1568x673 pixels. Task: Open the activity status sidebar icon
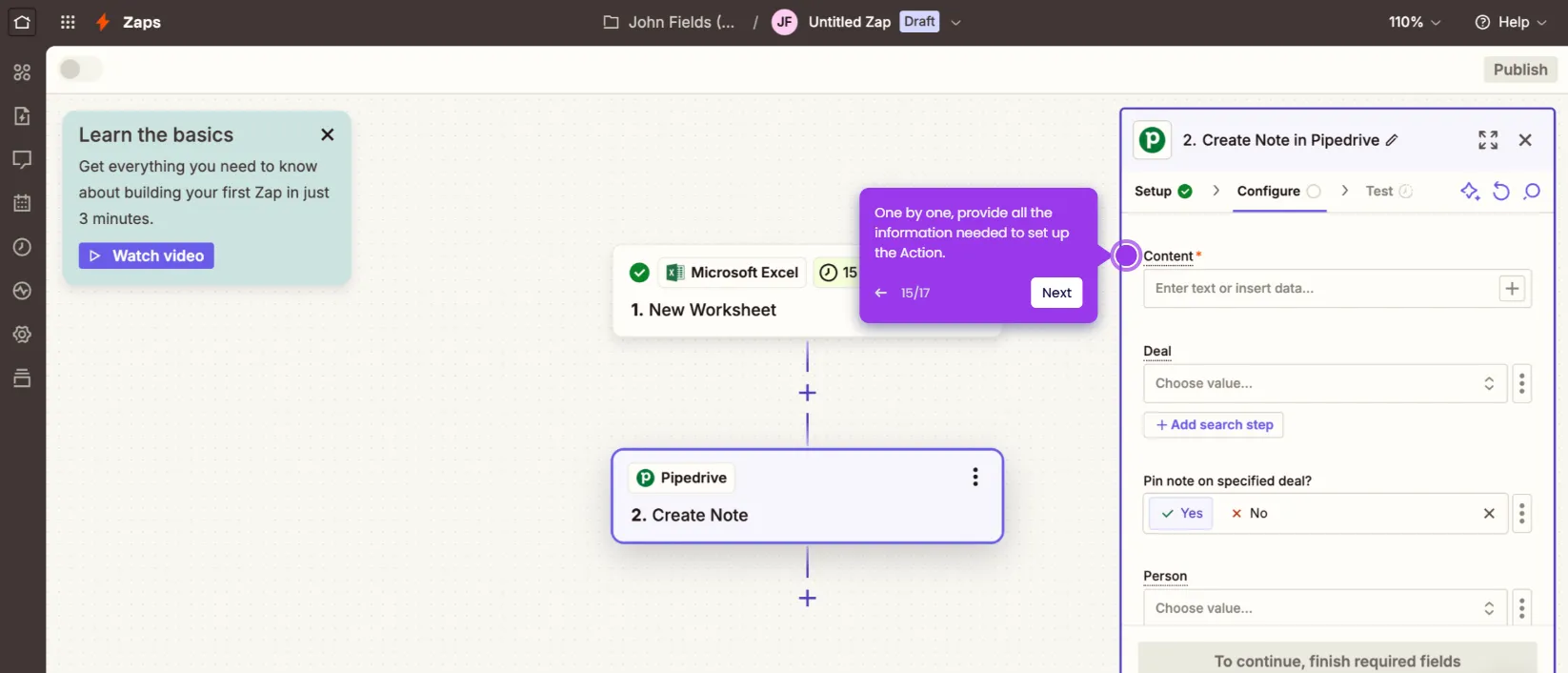22,291
